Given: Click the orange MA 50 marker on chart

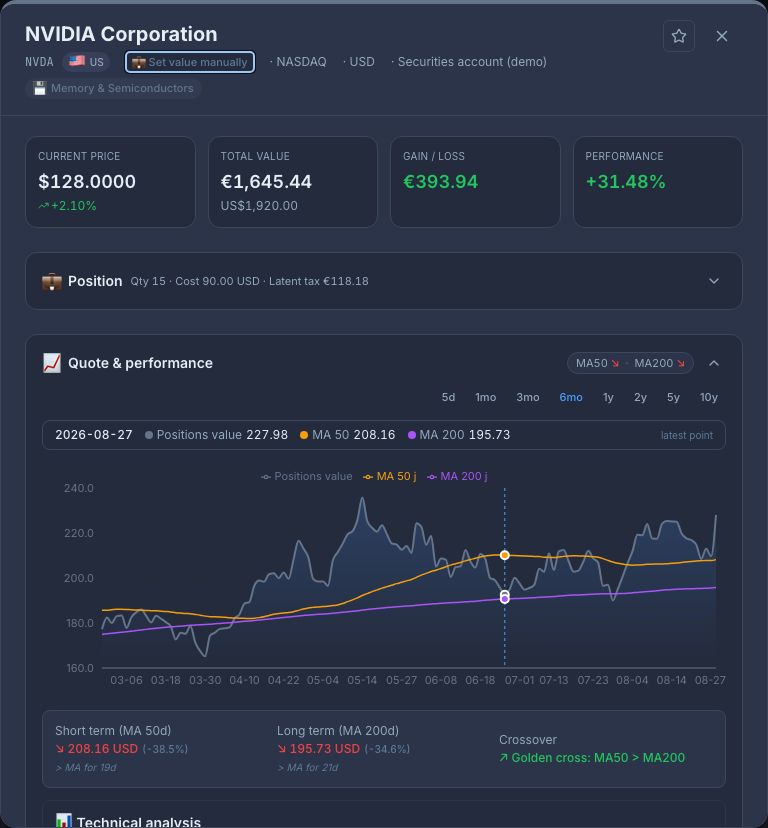Looking at the screenshot, I should coord(504,555).
